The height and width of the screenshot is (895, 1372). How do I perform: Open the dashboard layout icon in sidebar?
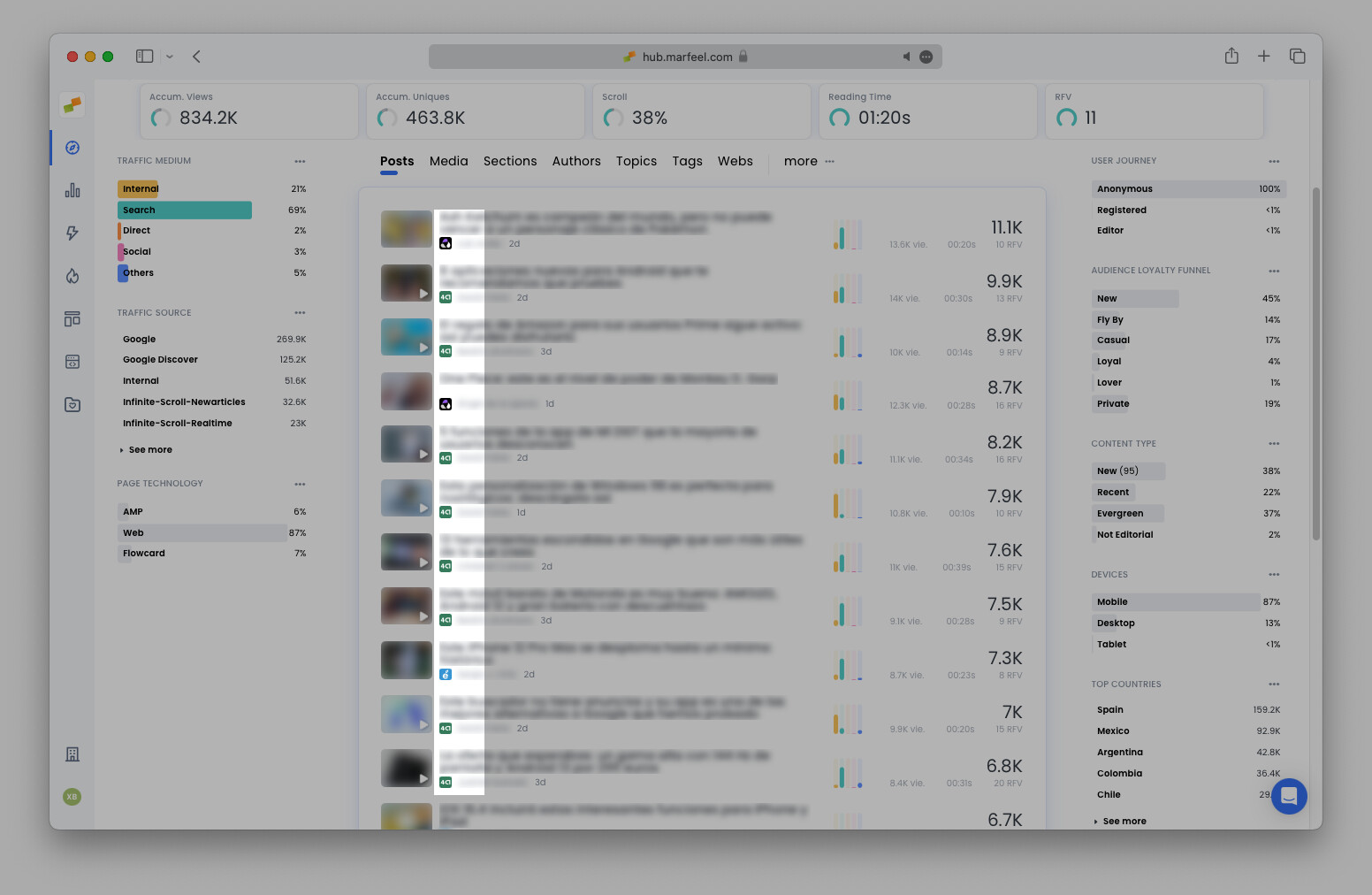72,318
